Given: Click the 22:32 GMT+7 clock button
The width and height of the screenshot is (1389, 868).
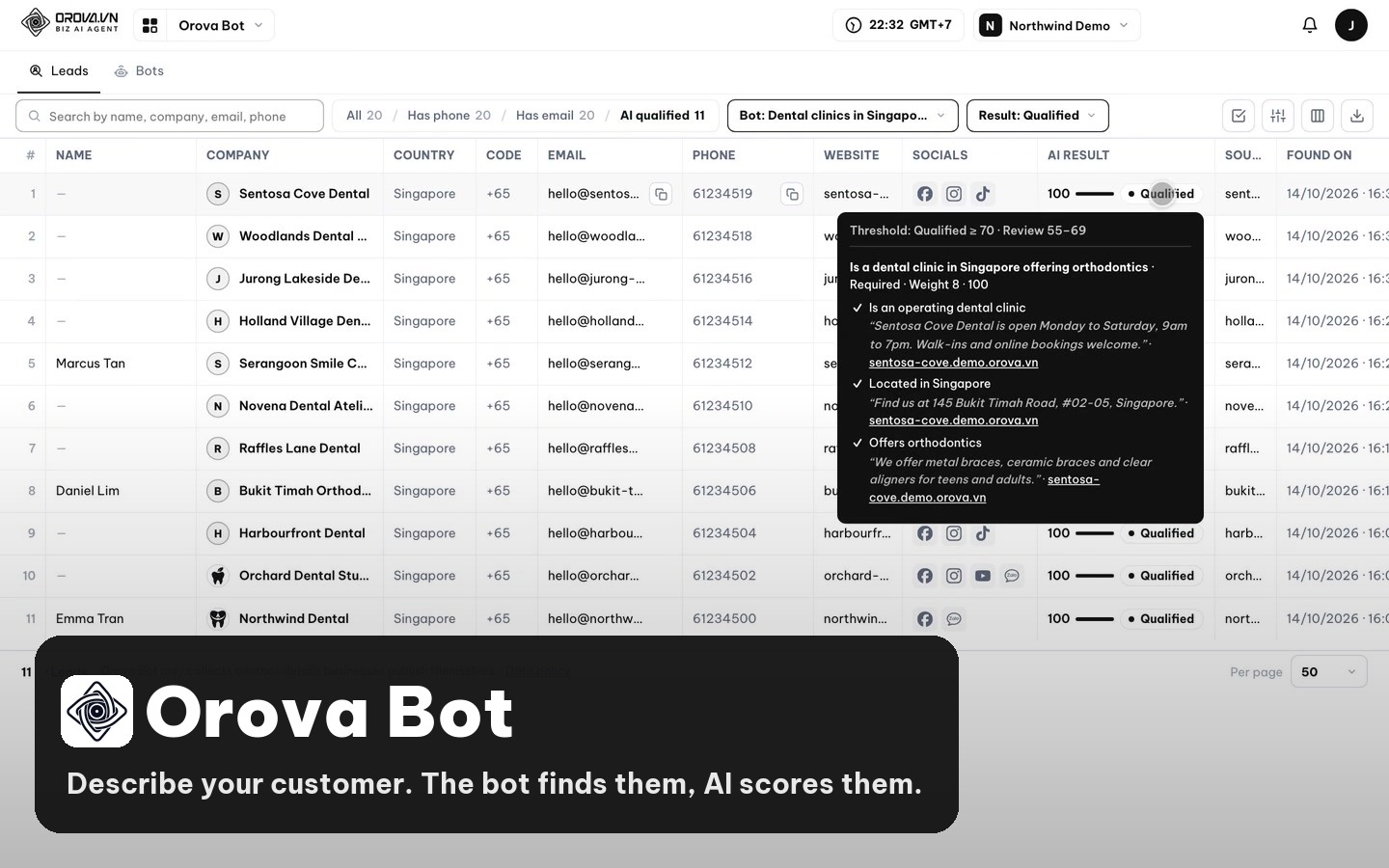Looking at the screenshot, I should click(898, 25).
